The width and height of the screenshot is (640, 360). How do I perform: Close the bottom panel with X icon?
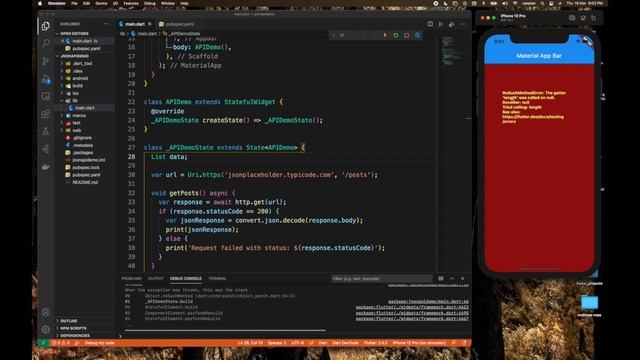(462, 278)
